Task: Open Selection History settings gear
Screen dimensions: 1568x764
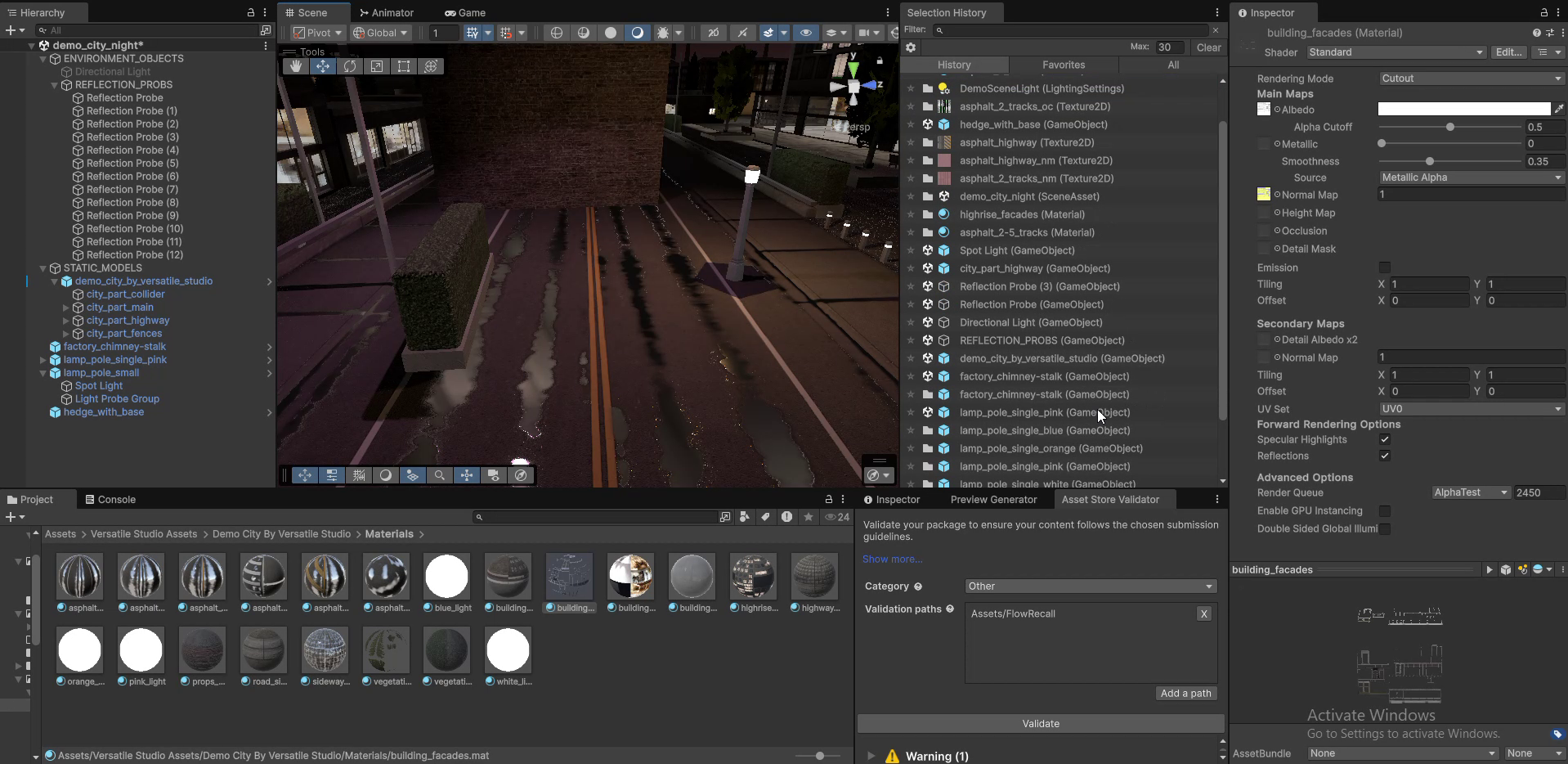Action: (x=911, y=47)
